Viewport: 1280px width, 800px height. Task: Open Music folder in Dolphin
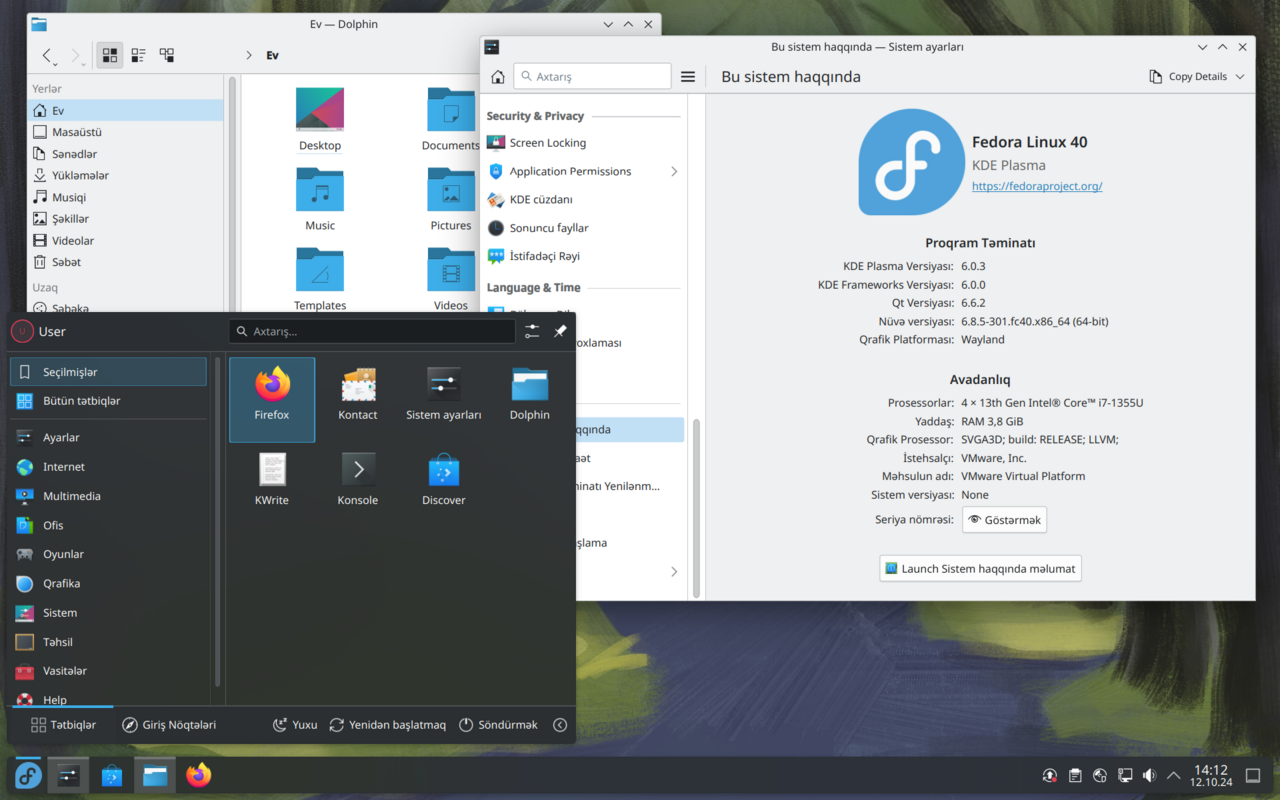[320, 199]
